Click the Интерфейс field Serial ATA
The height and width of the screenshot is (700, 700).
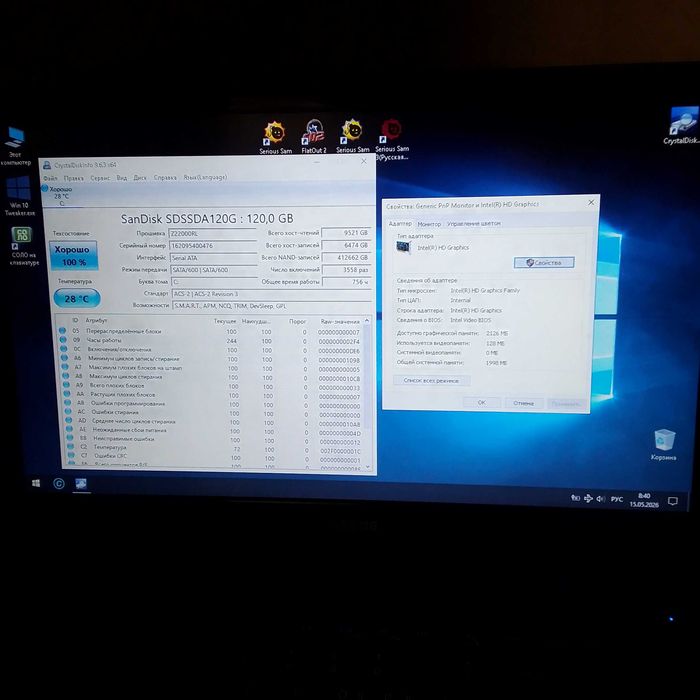coord(213,258)
